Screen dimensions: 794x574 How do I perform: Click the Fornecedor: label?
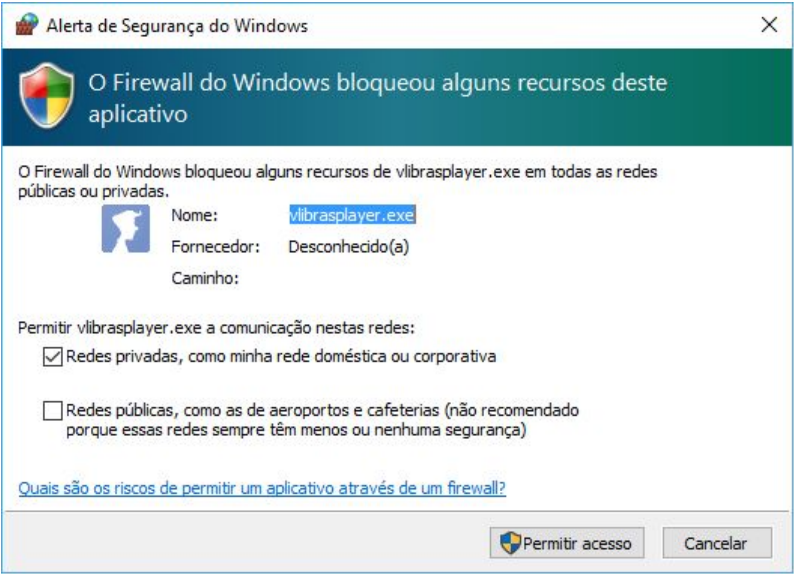coord(216,247)
